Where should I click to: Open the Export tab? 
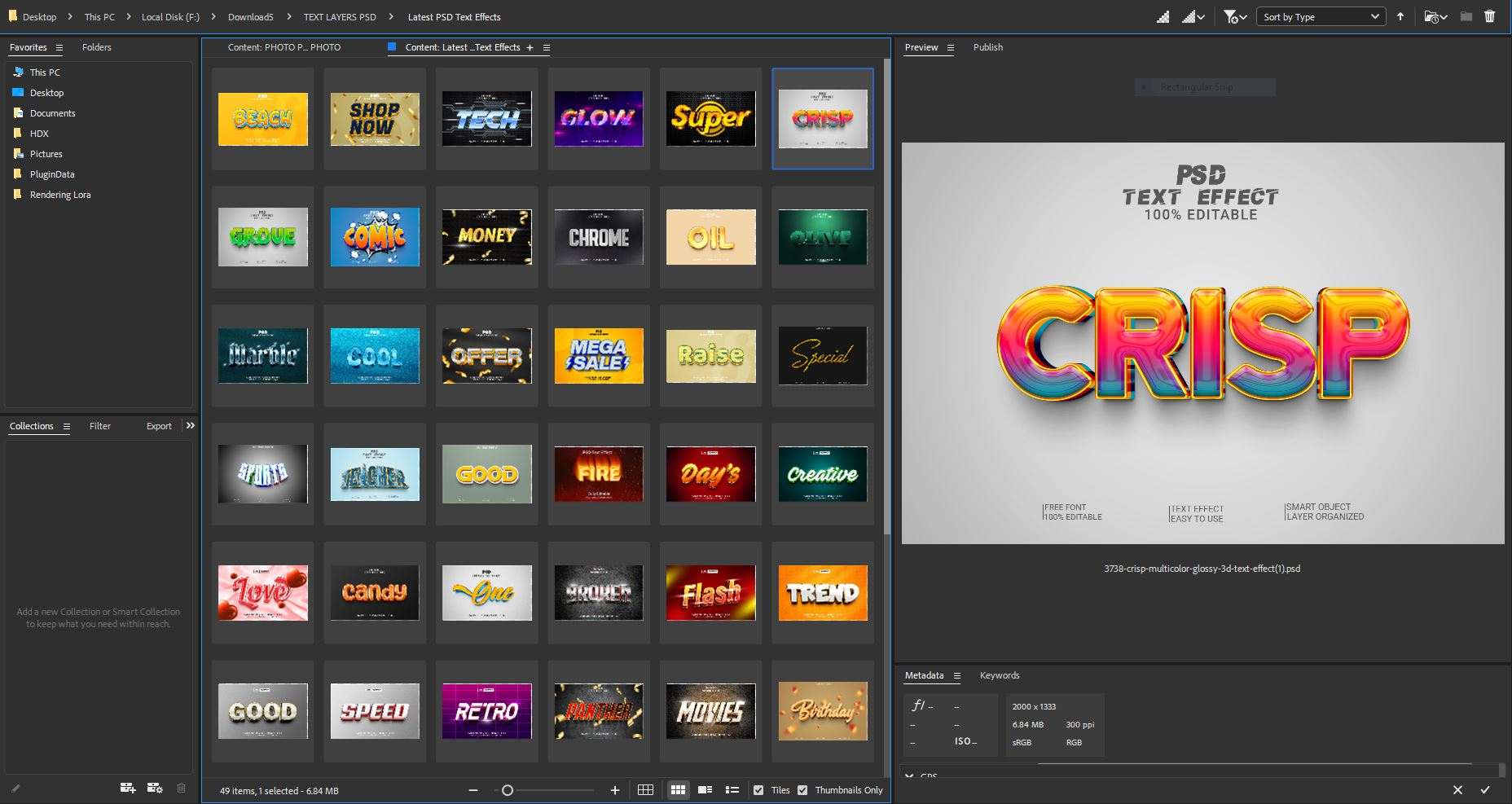[x=159, y=426]
